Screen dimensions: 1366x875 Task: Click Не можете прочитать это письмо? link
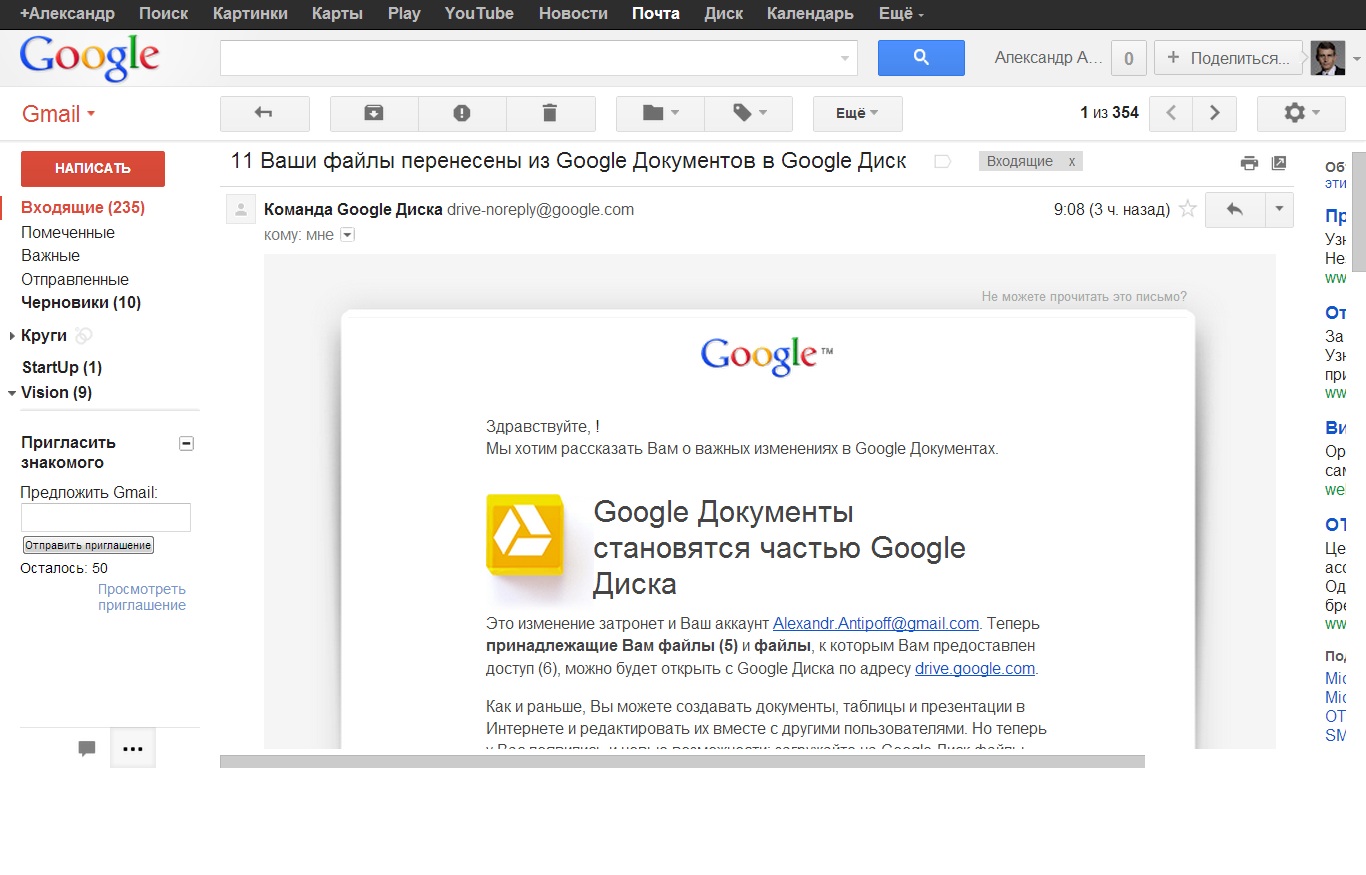click(1084, 297)
